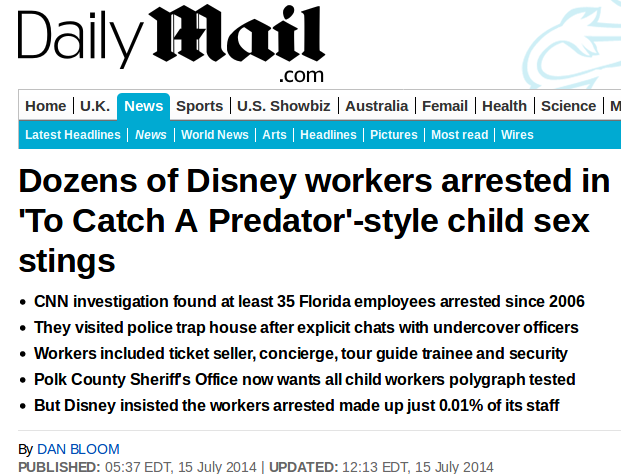Visit the Australia section
Image resolution: width=621 pixels, height=474 pixels.
click(x=377, y=106)
